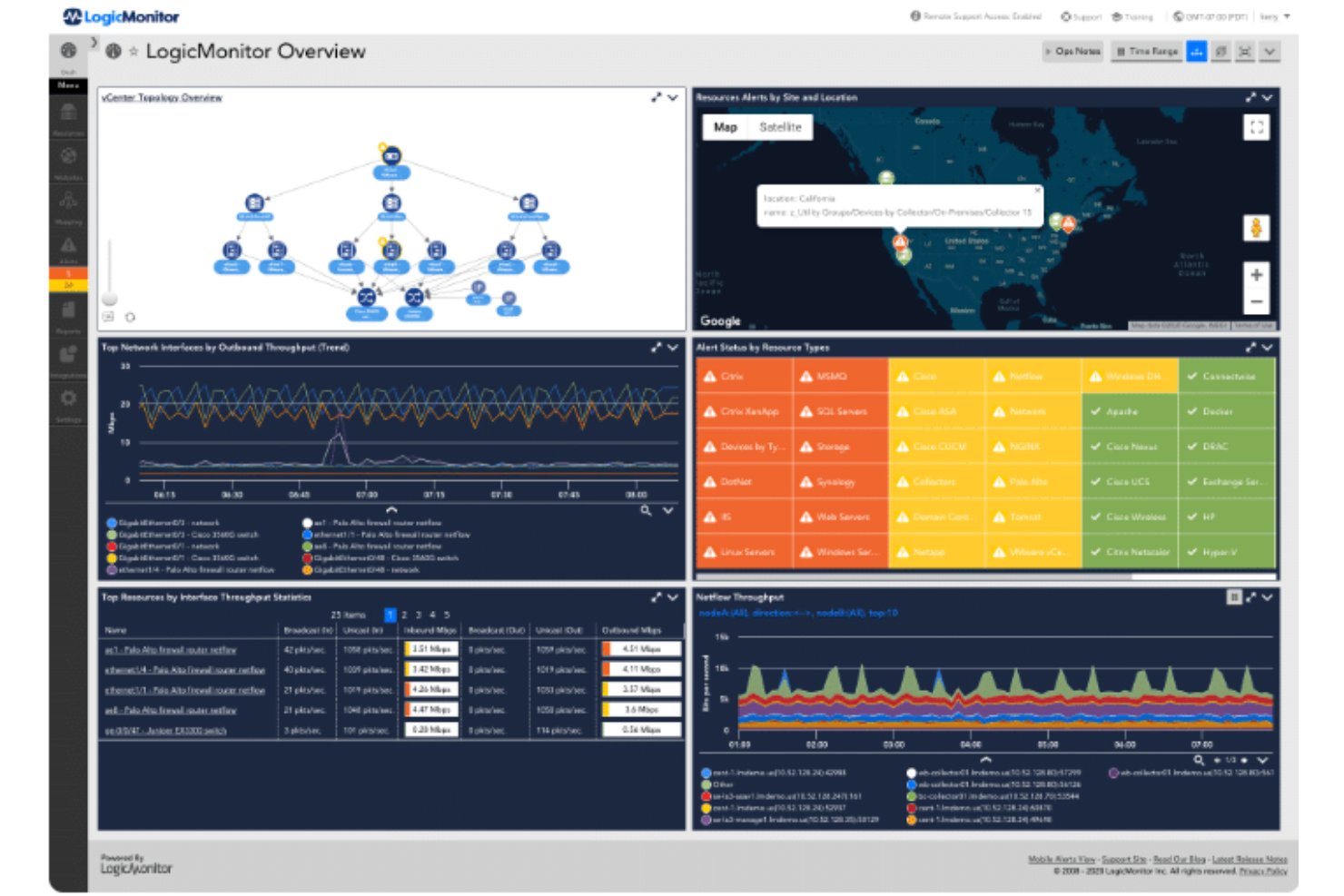Open the Alerts triangle icon in sidebar
The height and width of the screenshot is (896, 1344).
point(68,245)
